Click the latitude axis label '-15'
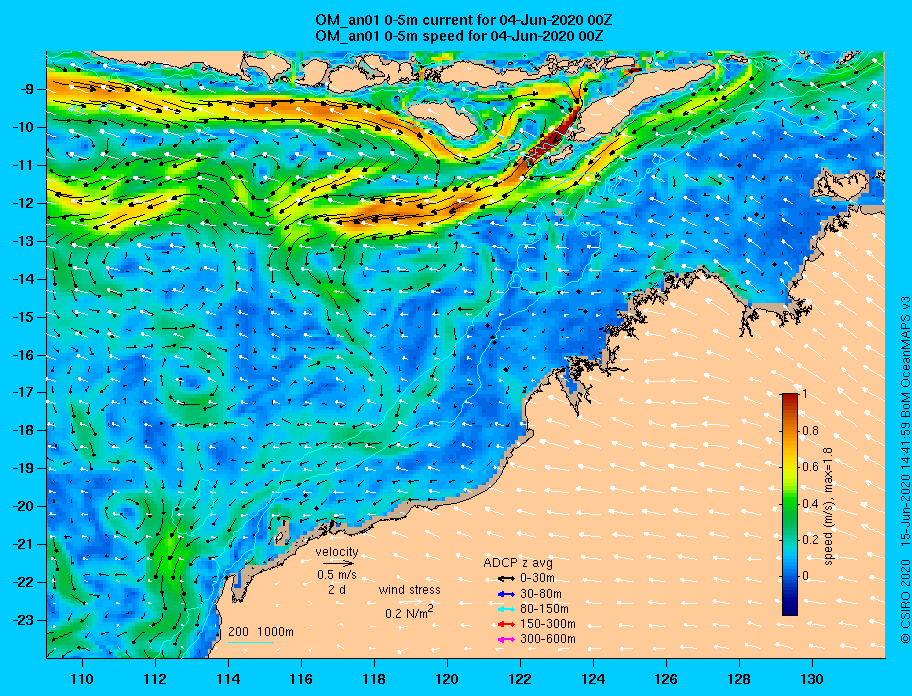 [x=24, y=317]
